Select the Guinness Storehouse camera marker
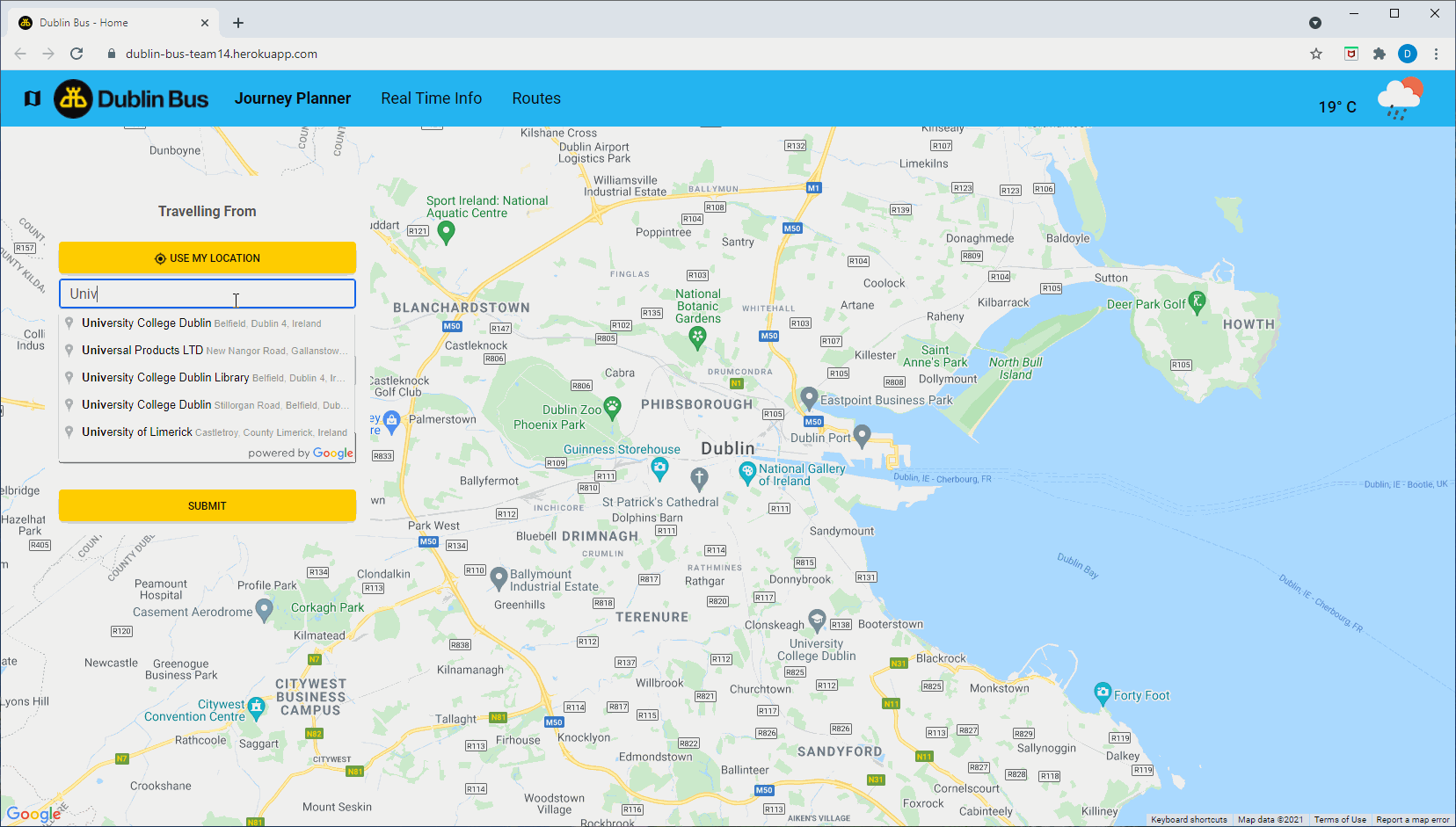Viewport: 1456px width, 827px height. pos(659,470)
